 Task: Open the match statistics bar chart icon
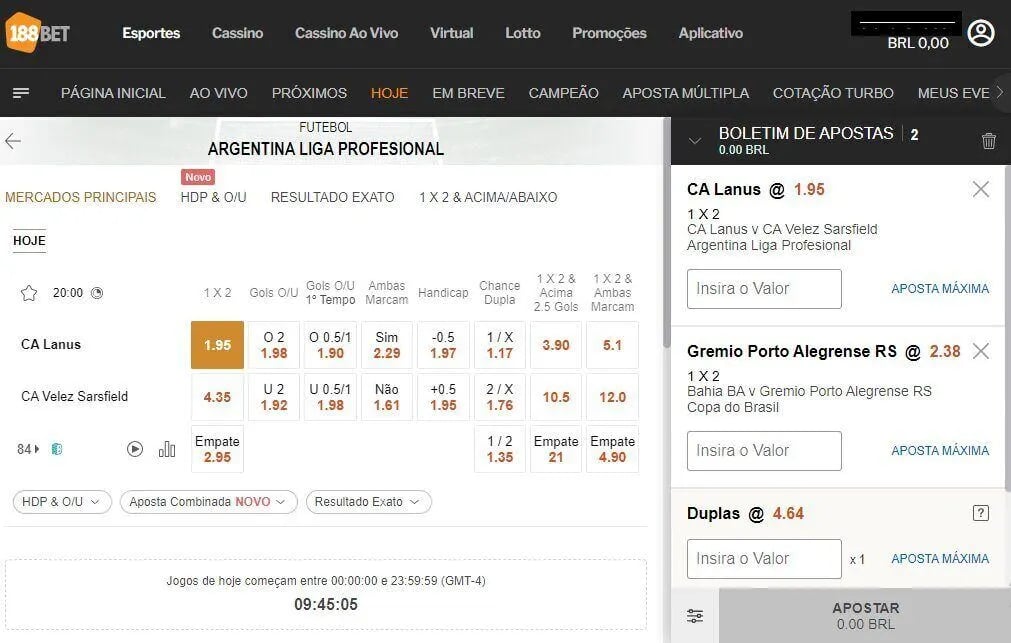pyautogui.click(x=167, y=449)
